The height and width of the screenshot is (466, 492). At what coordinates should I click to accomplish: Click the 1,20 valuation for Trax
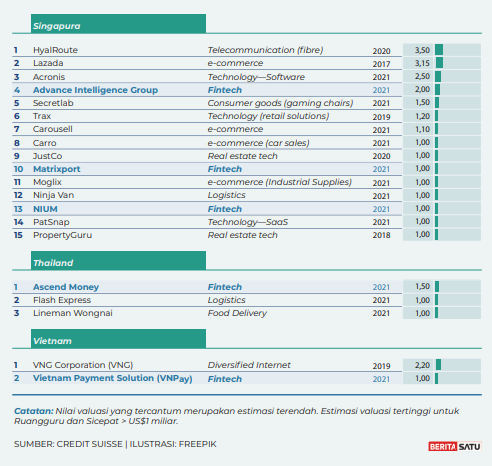[x=422, y=116]
